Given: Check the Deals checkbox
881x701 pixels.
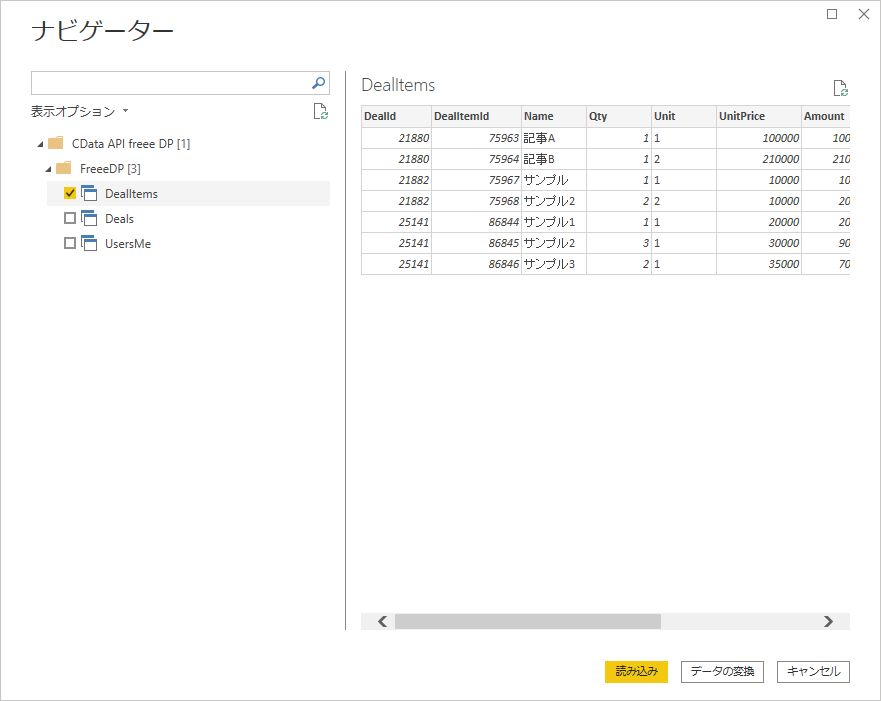Looking at the screenshot, I should pyautogui.click(x=70, y=218).
